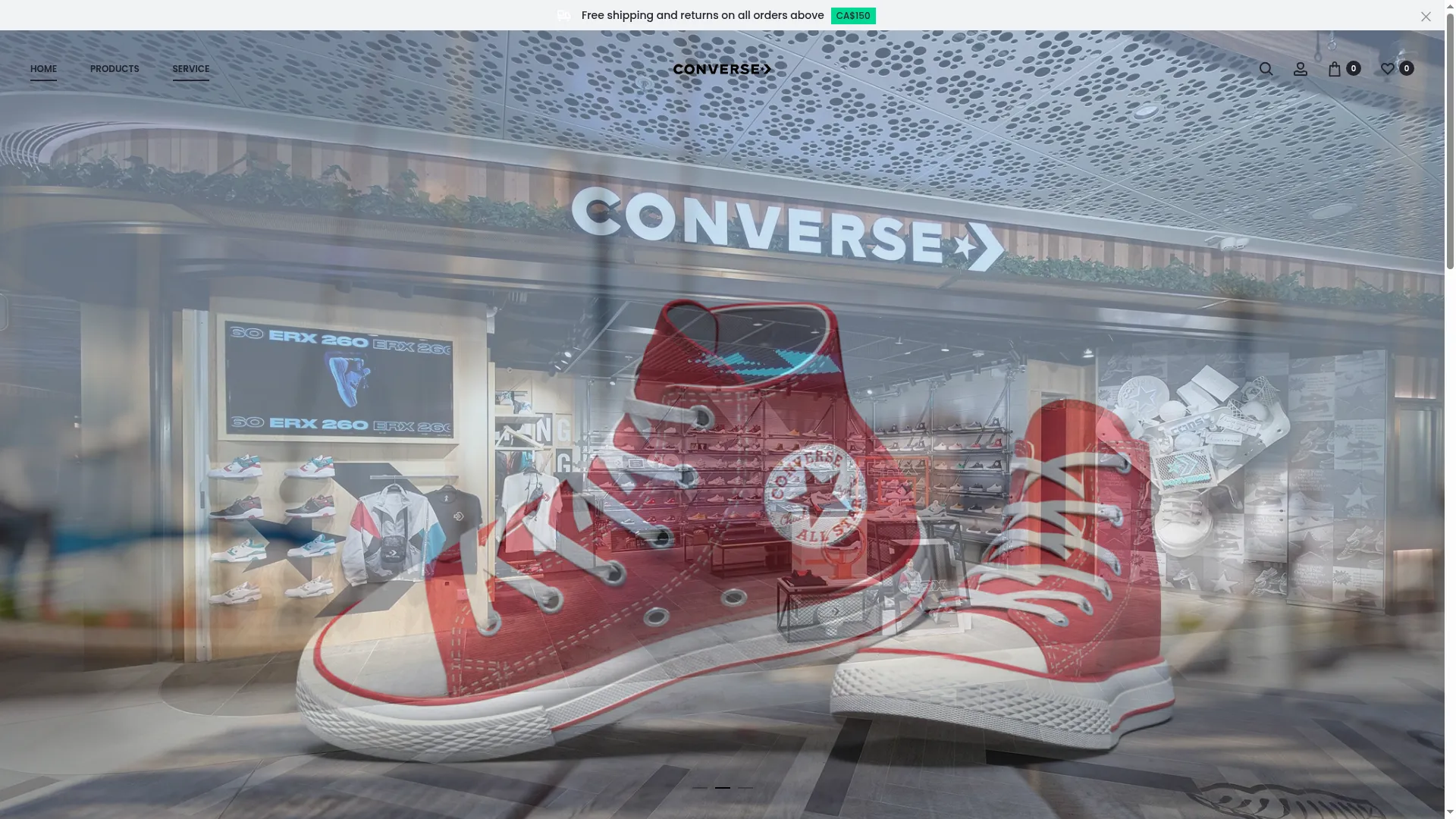Click the cart count badge showing 0
This screenshot has height=819, width=1456.
1353,68
